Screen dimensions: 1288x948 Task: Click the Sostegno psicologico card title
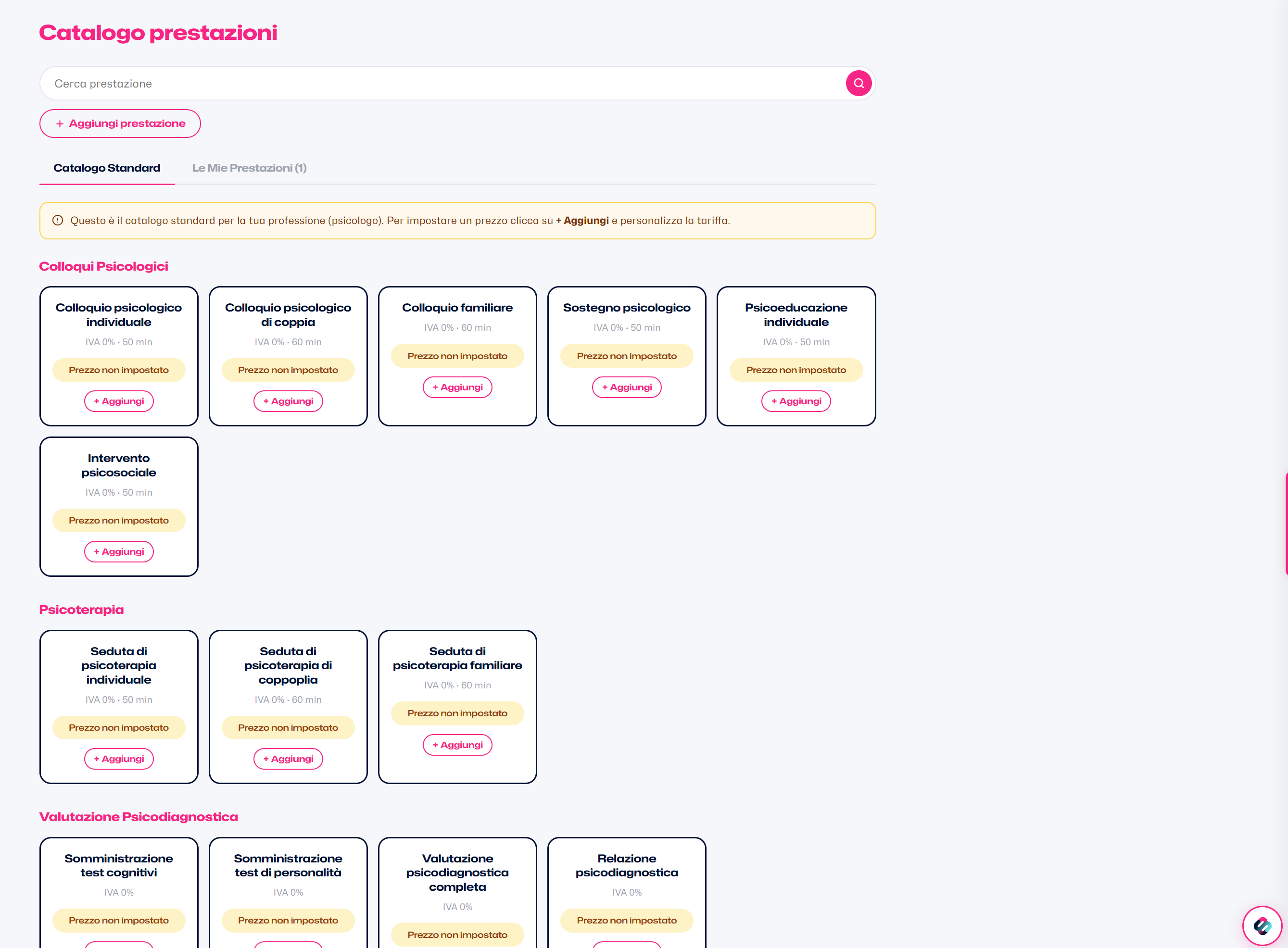(x=627, y=308)
